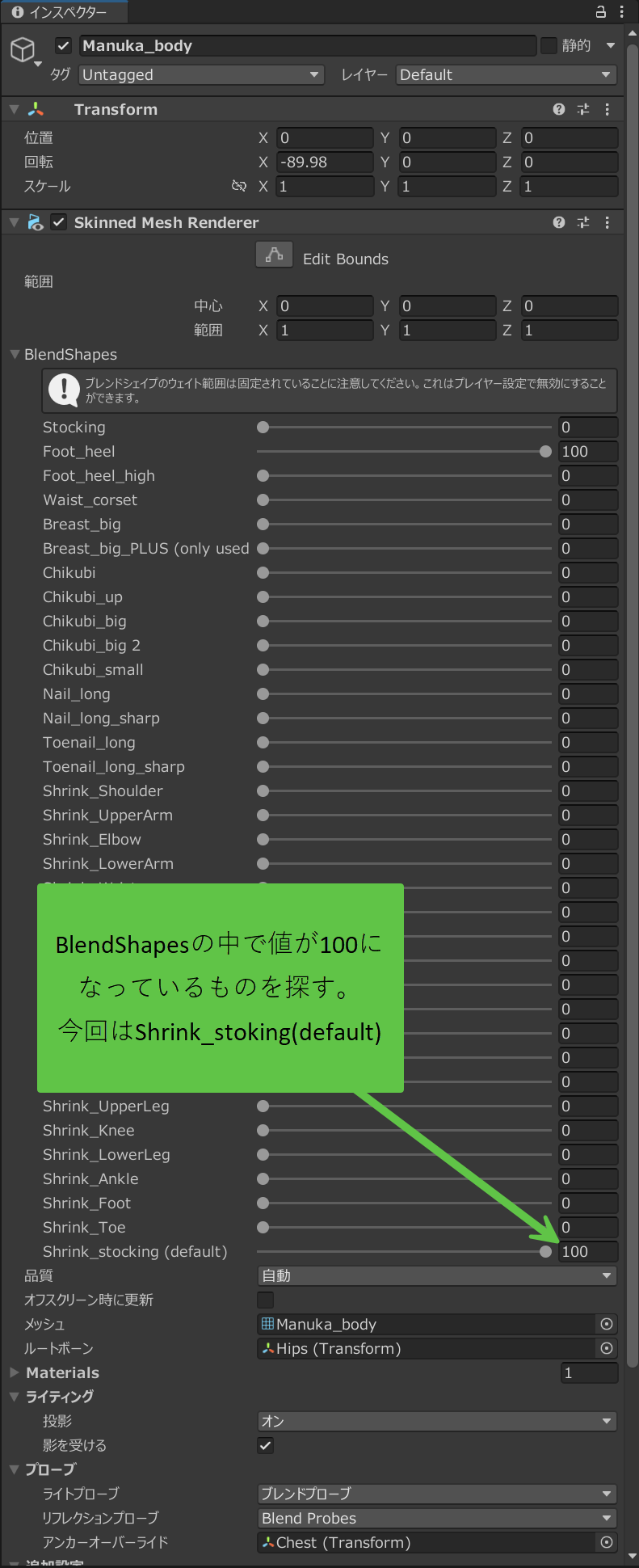This screenshot has width=639, height=1568.
Task: Open Transform preset settings icon
Action: (x=583, y=109)
